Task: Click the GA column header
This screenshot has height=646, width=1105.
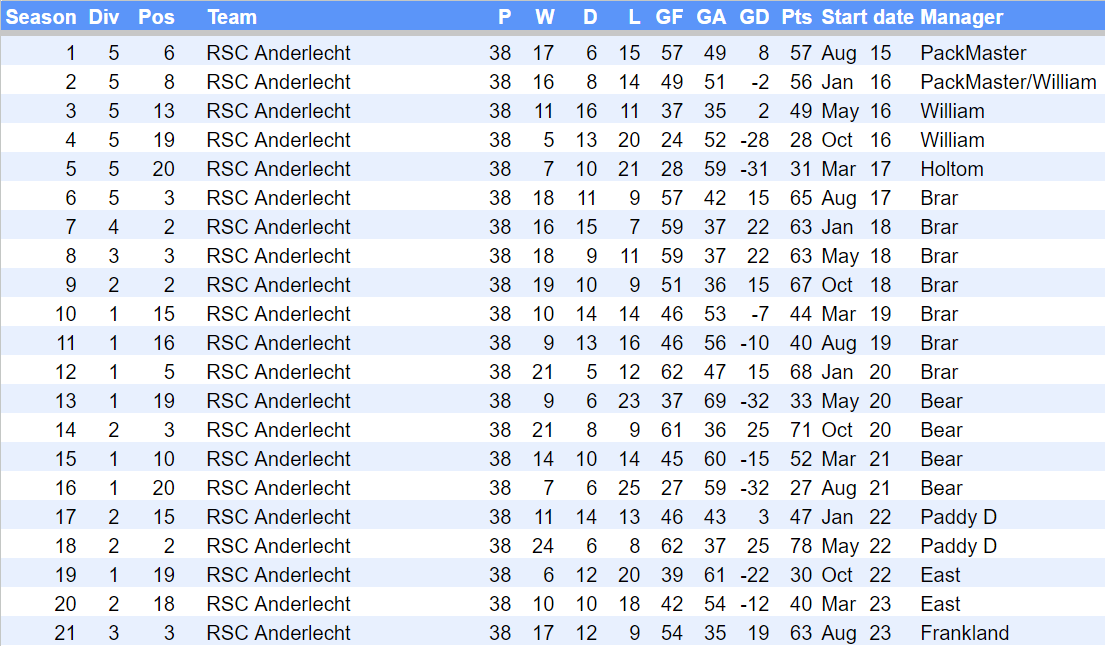Action: [711, 17]
